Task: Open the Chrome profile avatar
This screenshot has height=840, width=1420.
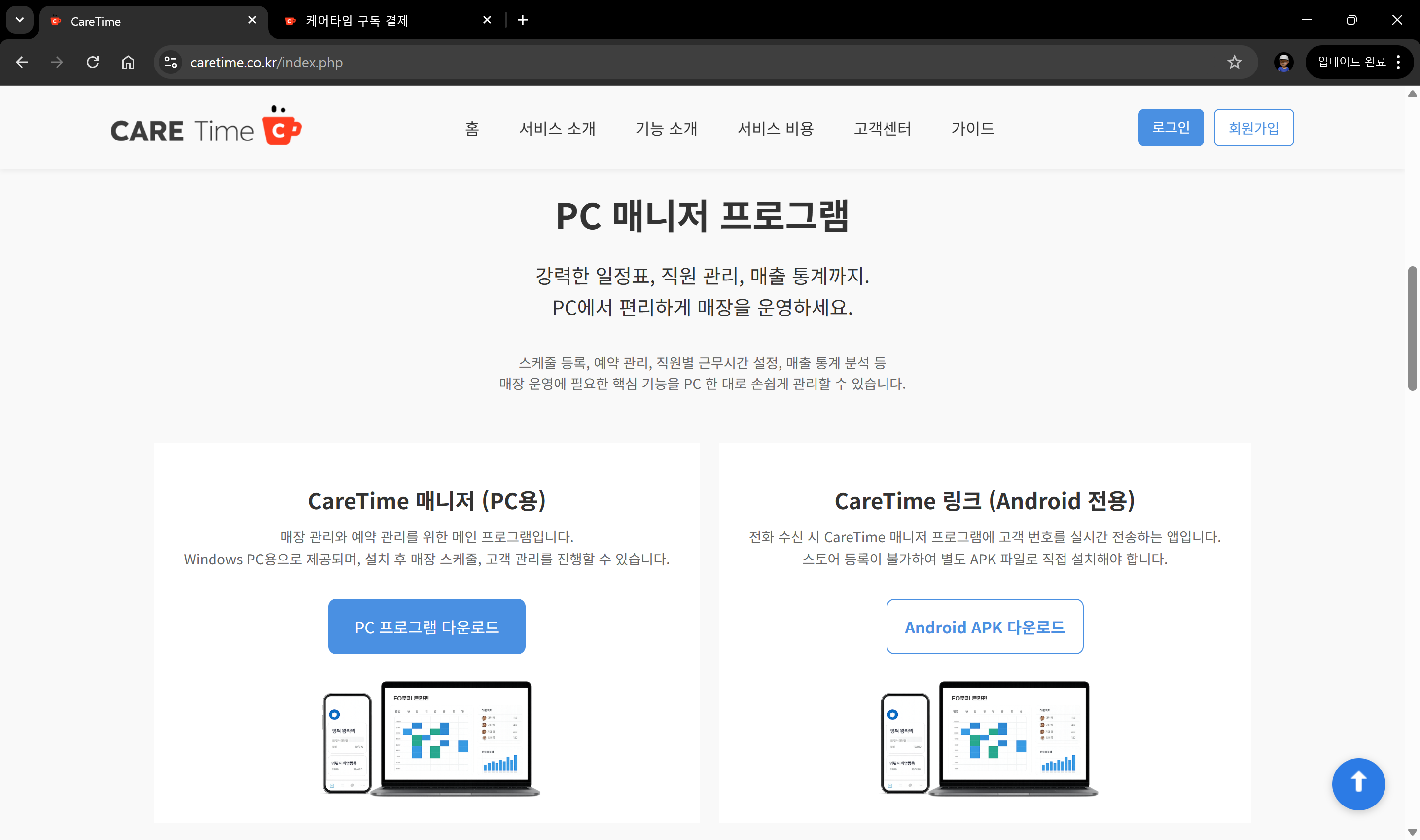Action: click(x=1283, y=62)
